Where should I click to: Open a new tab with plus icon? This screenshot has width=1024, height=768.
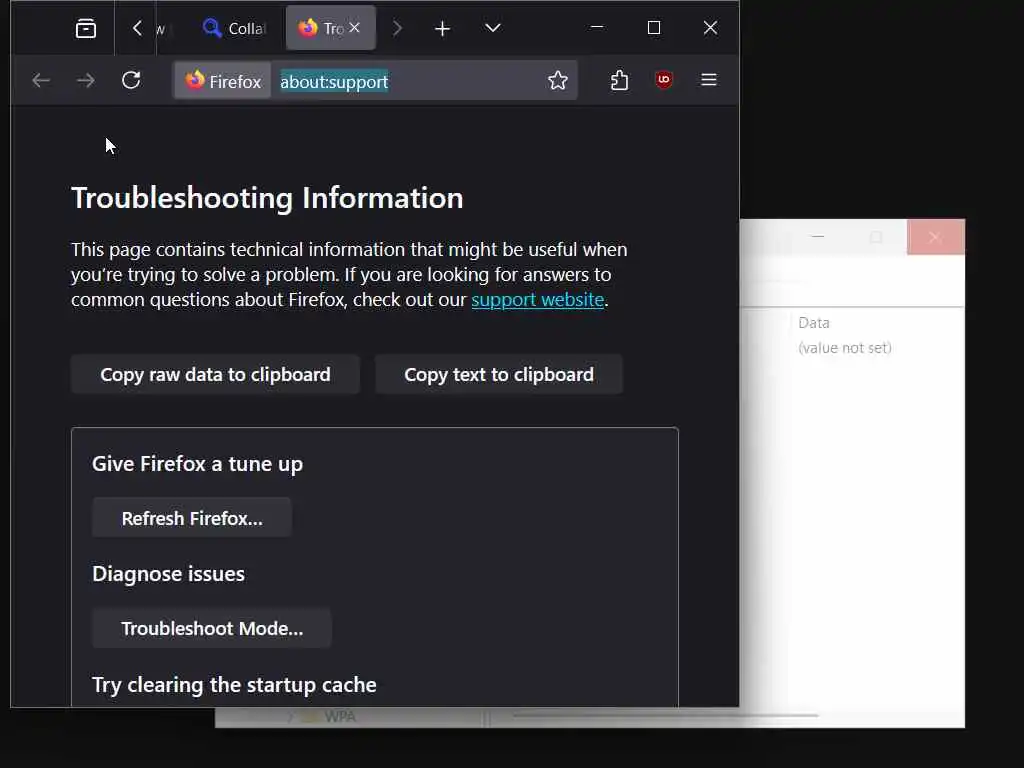(x=442, y=28)
